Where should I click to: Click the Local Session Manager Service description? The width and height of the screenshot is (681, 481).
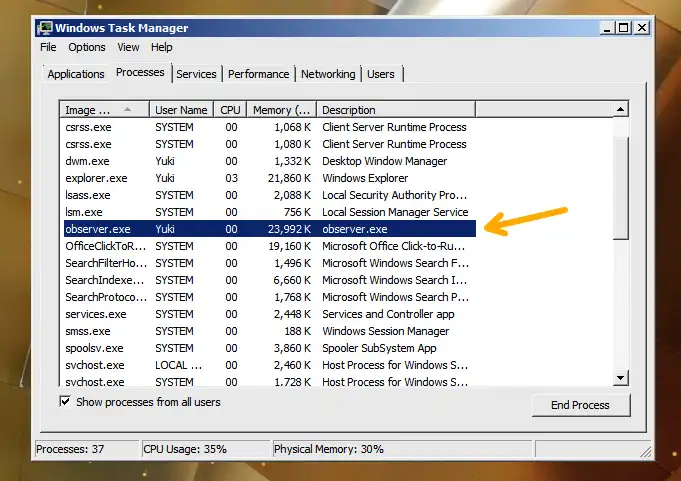tap(395, 212)
